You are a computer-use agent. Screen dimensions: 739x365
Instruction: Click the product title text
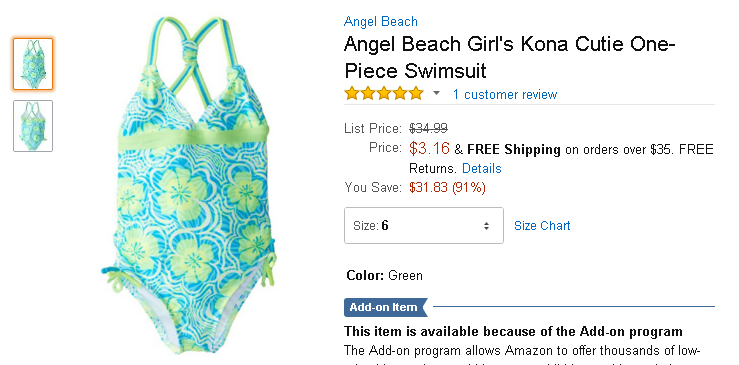(509, 58)
